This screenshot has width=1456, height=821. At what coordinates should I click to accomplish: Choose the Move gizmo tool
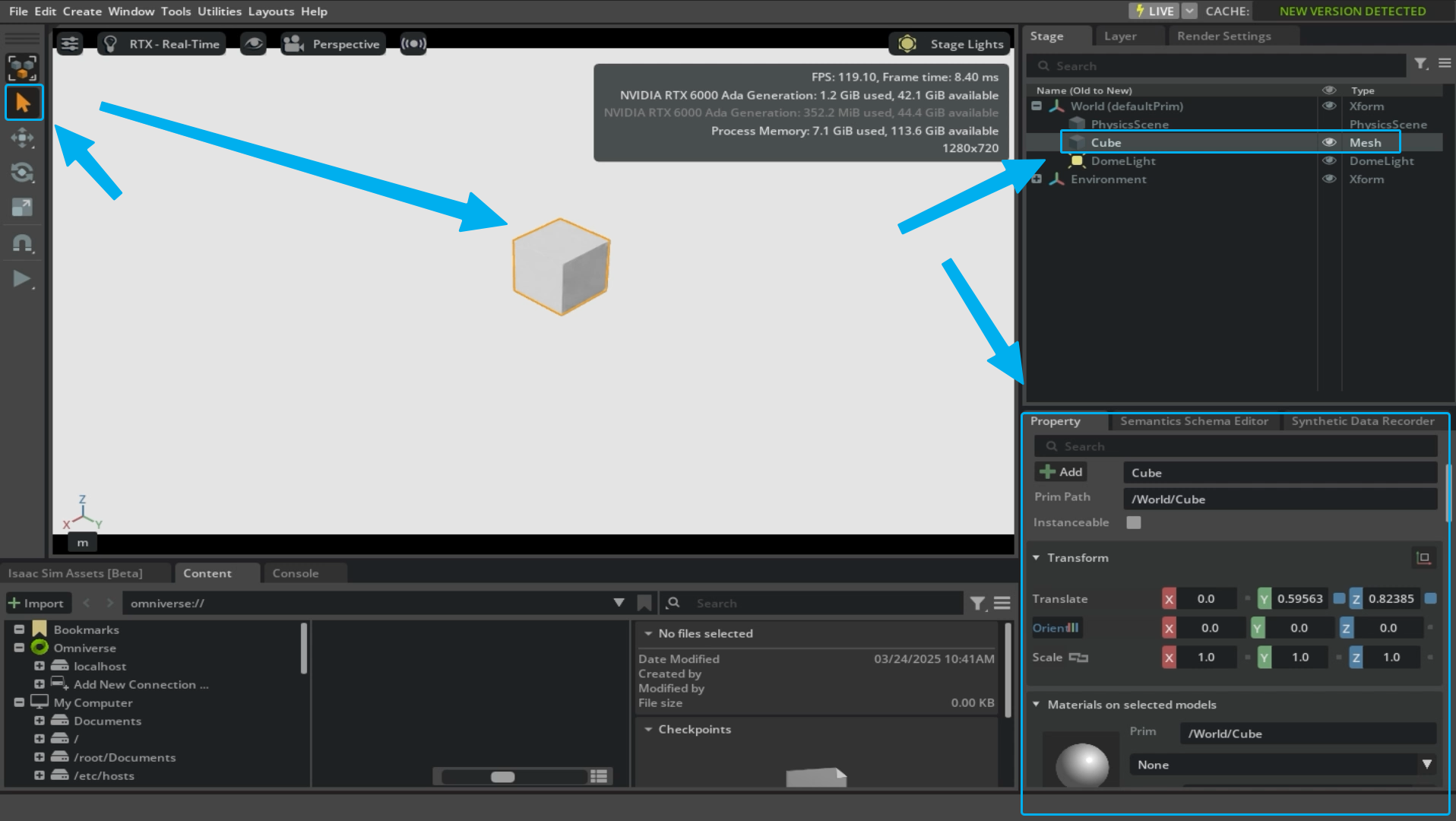[x=22, y=138]
